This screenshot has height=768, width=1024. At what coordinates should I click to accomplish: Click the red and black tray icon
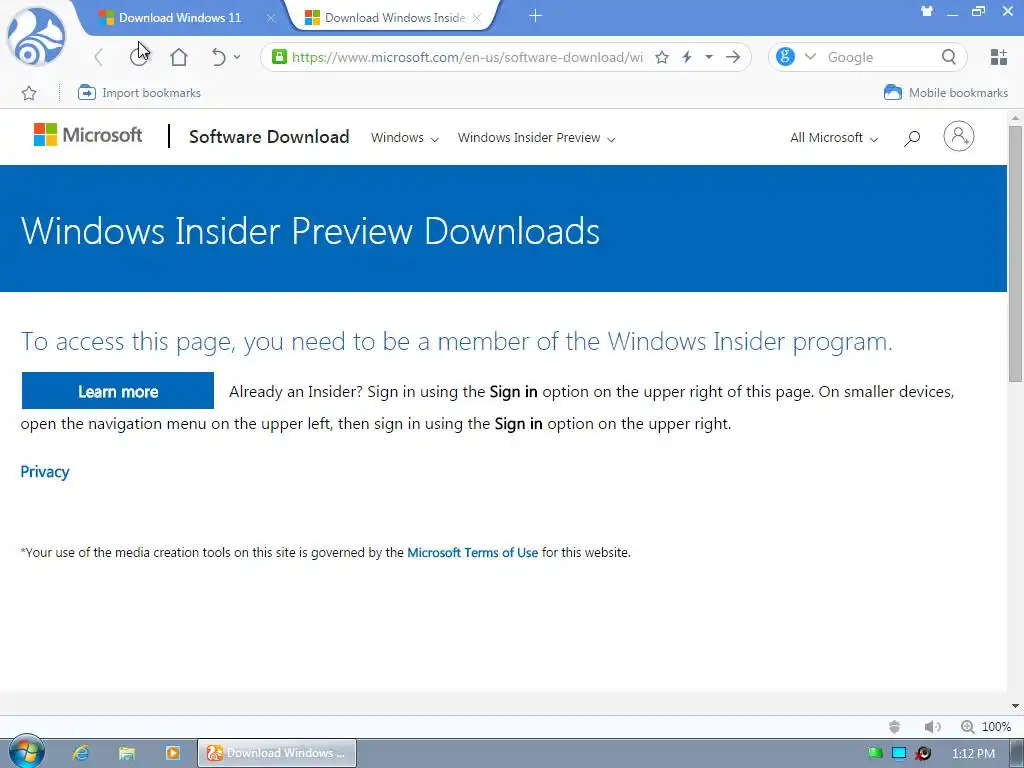923,754
